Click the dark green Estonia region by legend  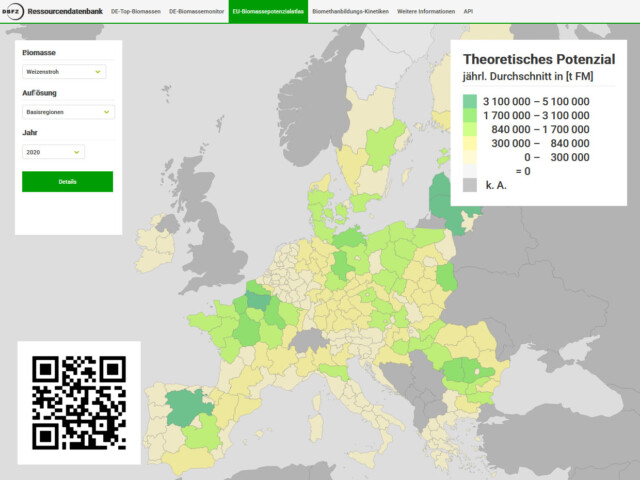(440, 190)
